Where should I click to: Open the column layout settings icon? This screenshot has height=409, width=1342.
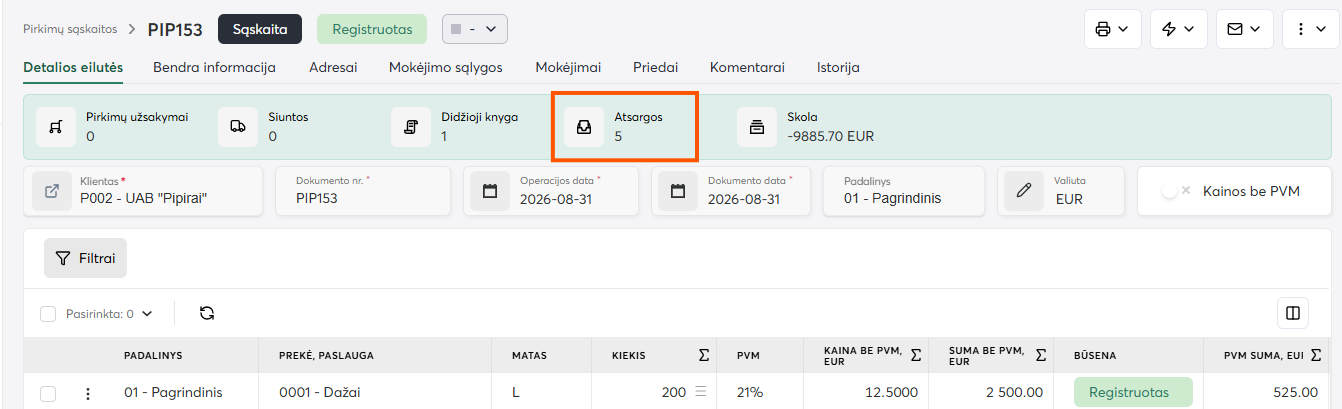point(1293,313)
